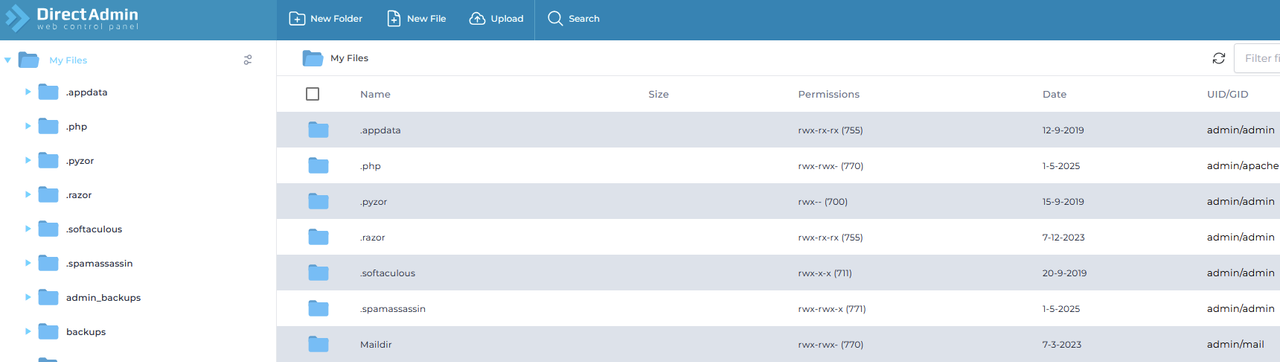
Task: Open .php in the file list
Action: [x=370, y=166]
